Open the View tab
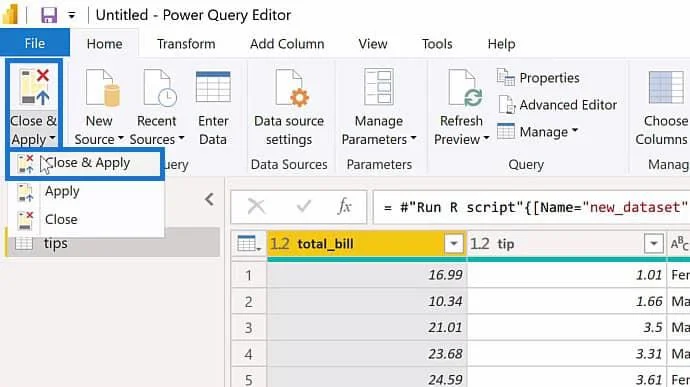 373,44
